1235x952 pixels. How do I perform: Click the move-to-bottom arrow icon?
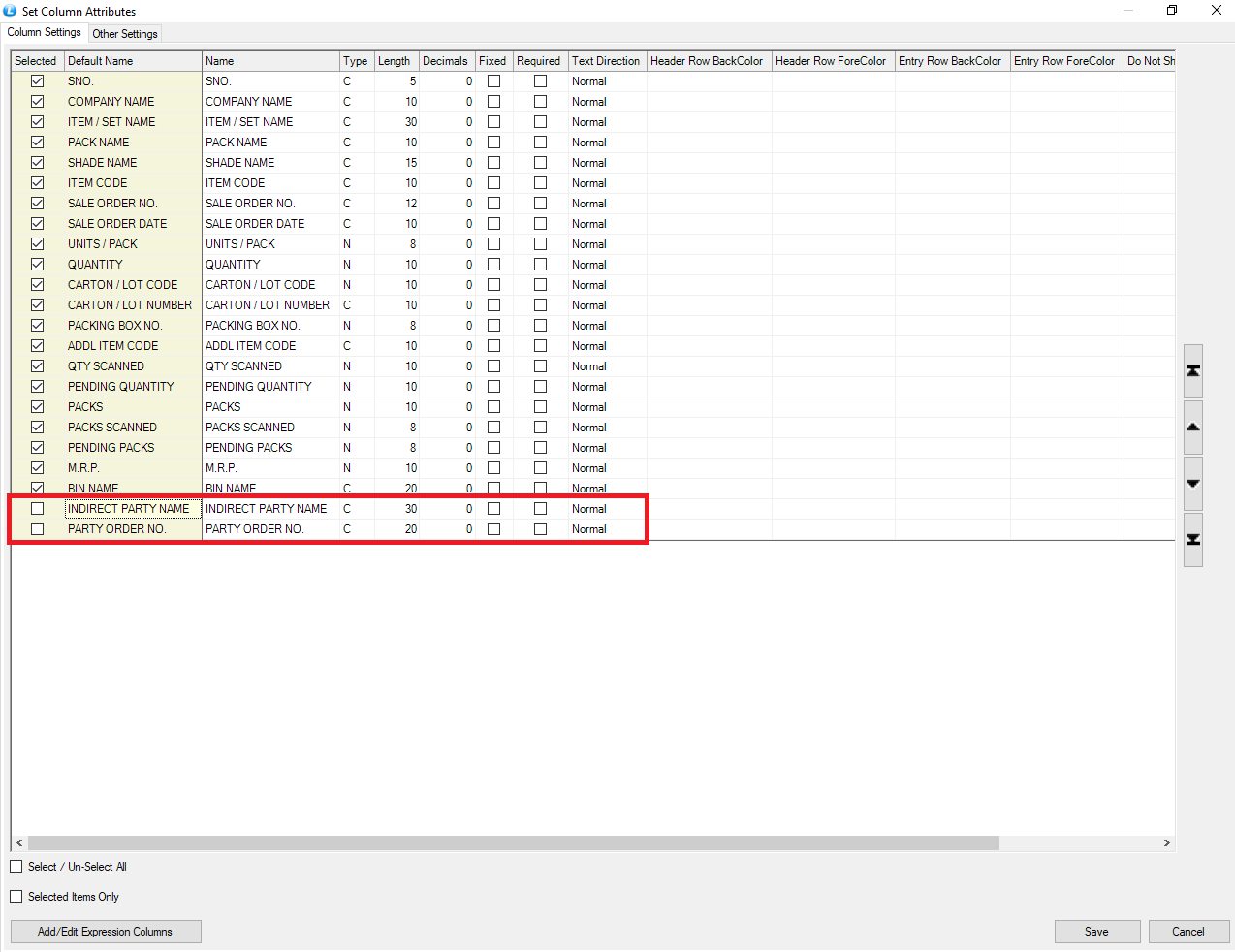(x=1193, y=540)
